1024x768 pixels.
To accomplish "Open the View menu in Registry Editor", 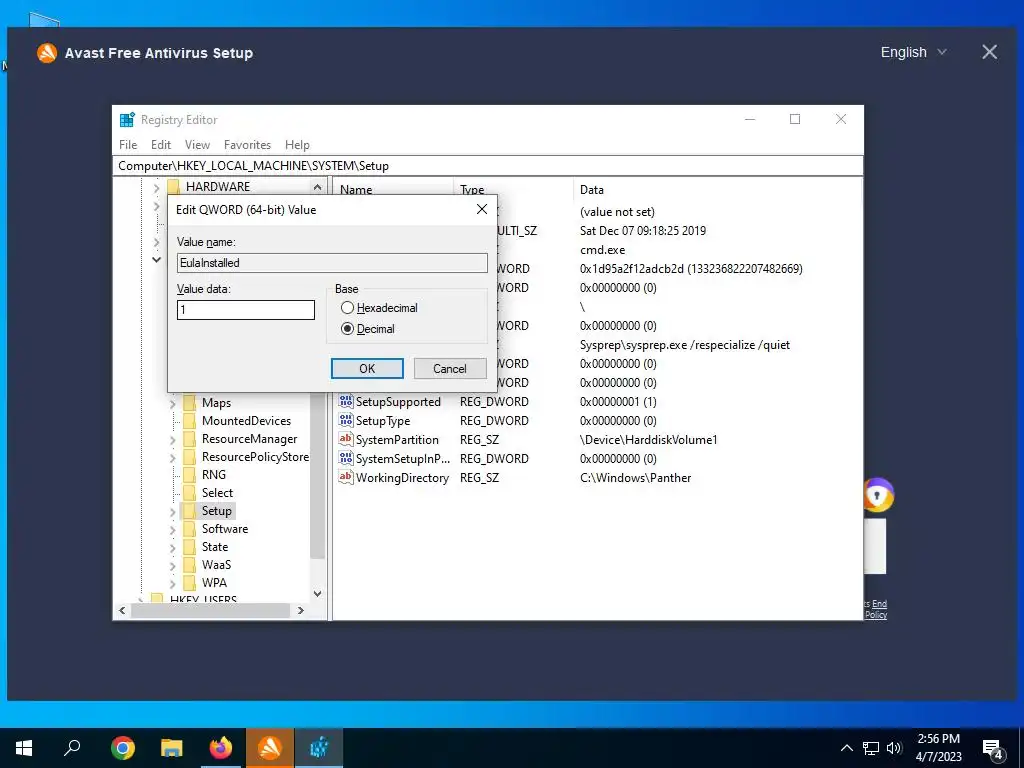I will [197, 144].
